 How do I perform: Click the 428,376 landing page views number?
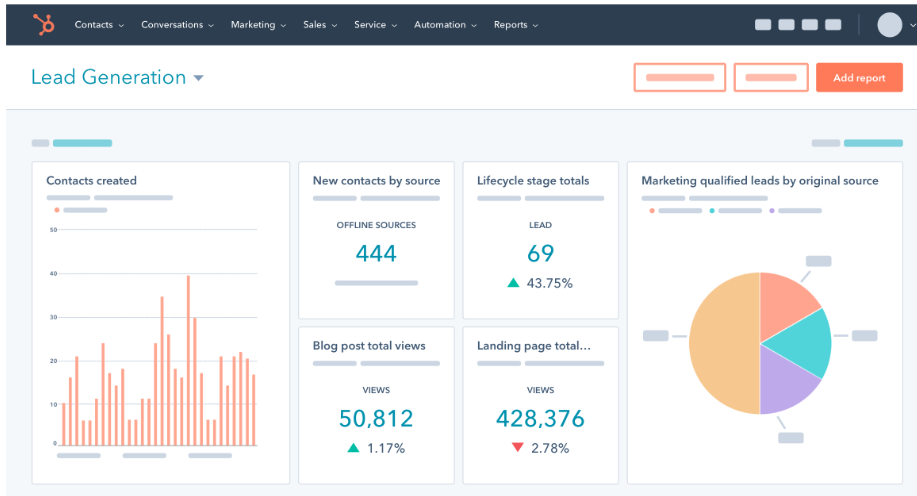click(540, 418)
